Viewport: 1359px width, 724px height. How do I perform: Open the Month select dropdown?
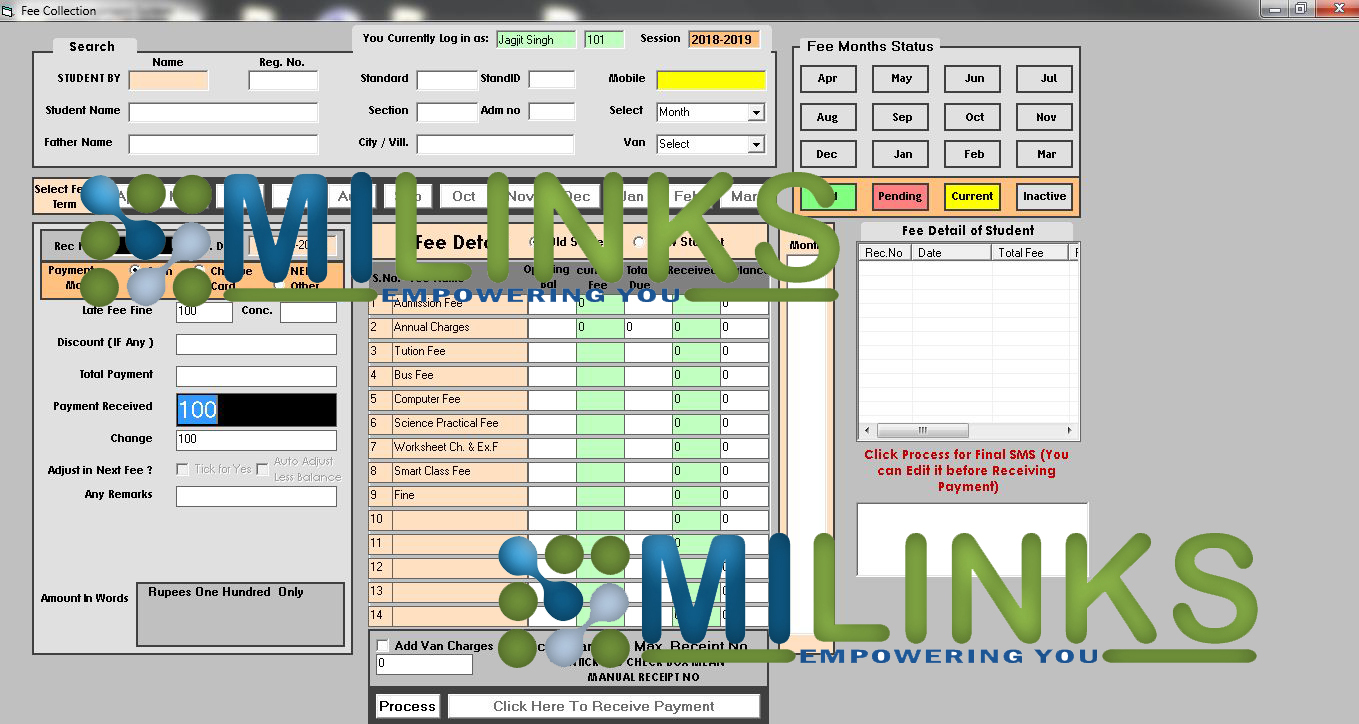pyautogui.click(x=756, y=112)
